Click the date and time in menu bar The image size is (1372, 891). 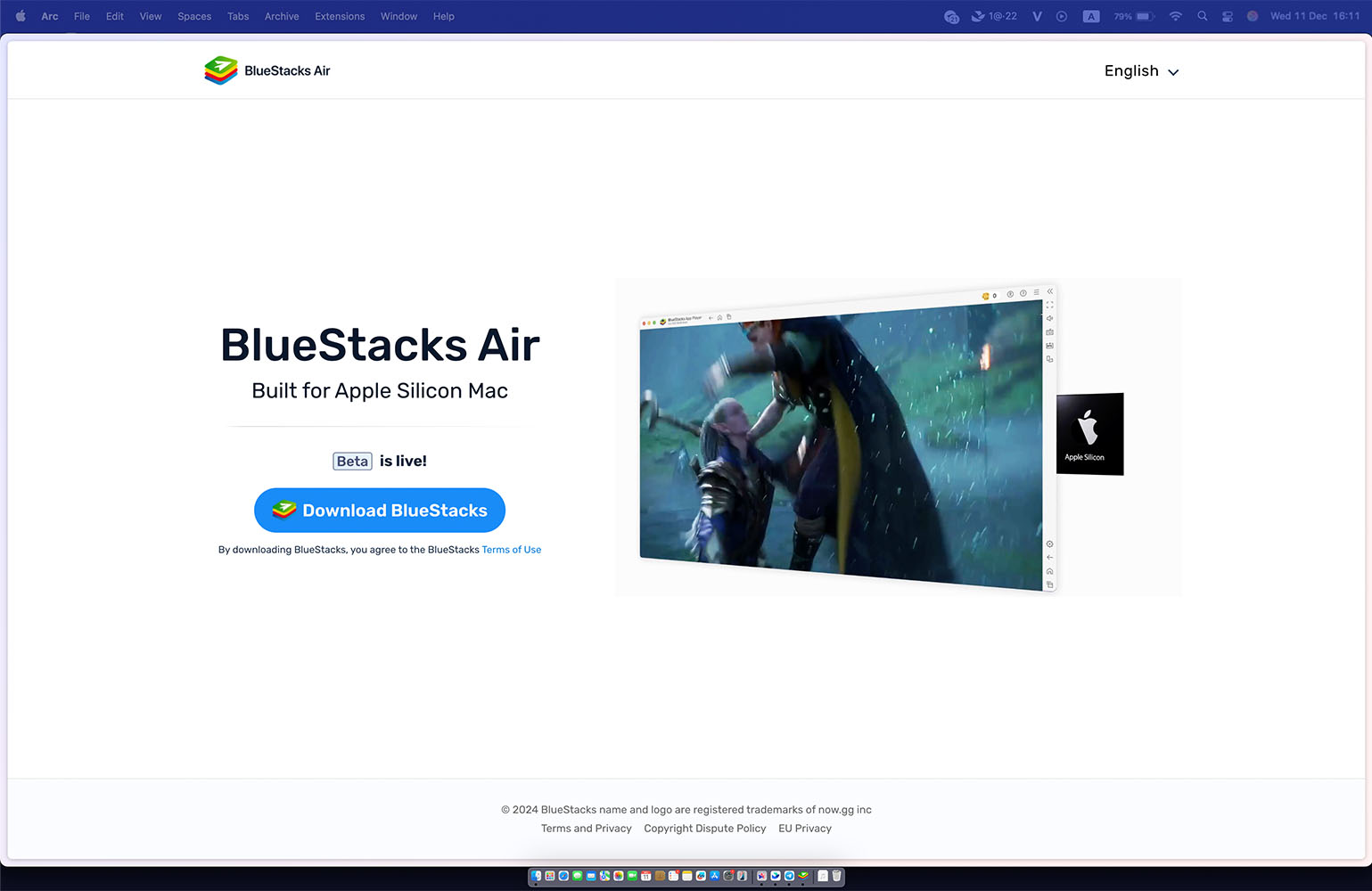[1315, 16]
